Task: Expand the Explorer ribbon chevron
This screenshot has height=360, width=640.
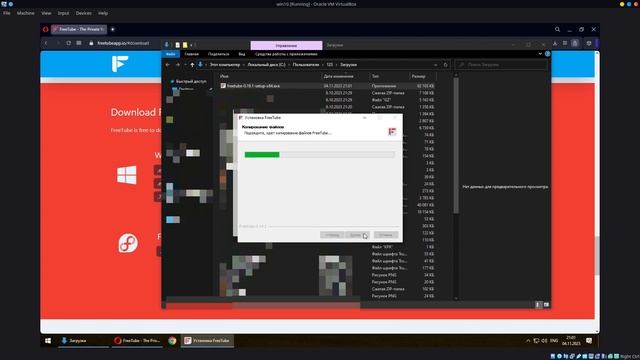Action: pos(540,54)
